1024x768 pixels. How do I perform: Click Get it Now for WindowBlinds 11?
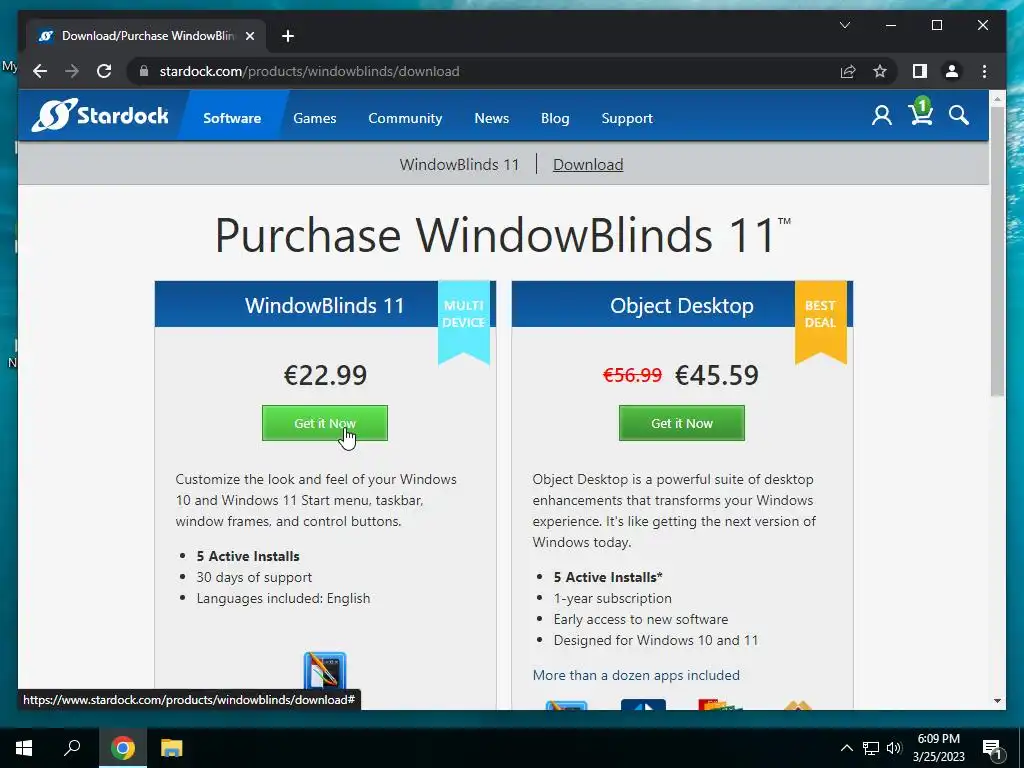click(x=325, y=423)
